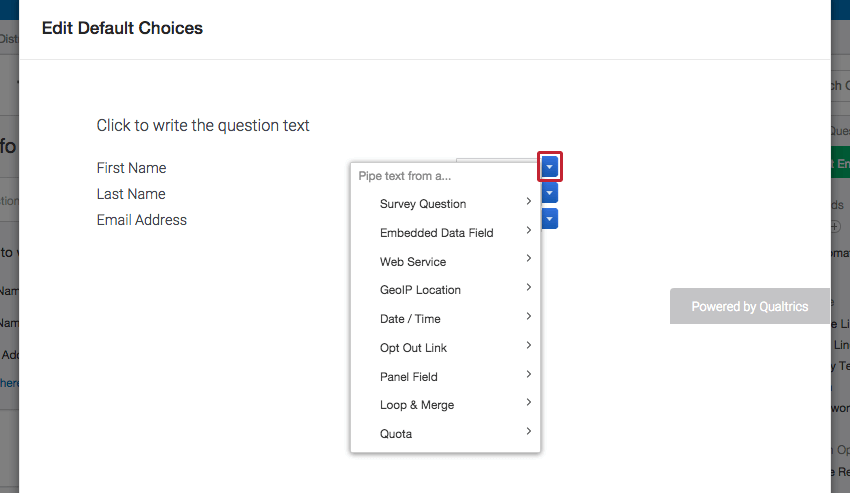The width and height of the screenshot is (850, 493).
Task: Click the First Name field label
Action: coord(131,168)
